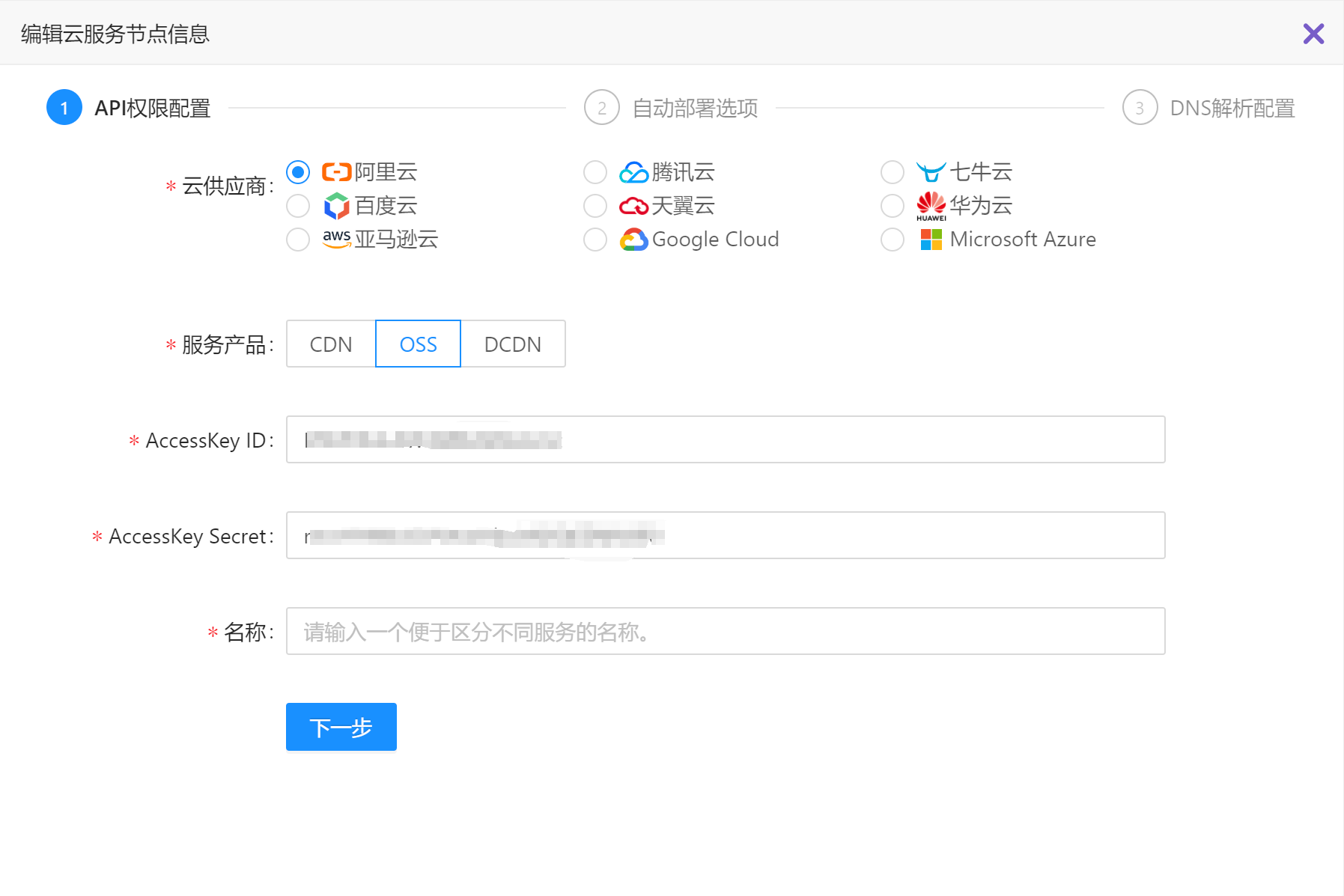Click the 天翼云 provider label text
Viewport: 1344px width, 896px height.
[683, 206]
